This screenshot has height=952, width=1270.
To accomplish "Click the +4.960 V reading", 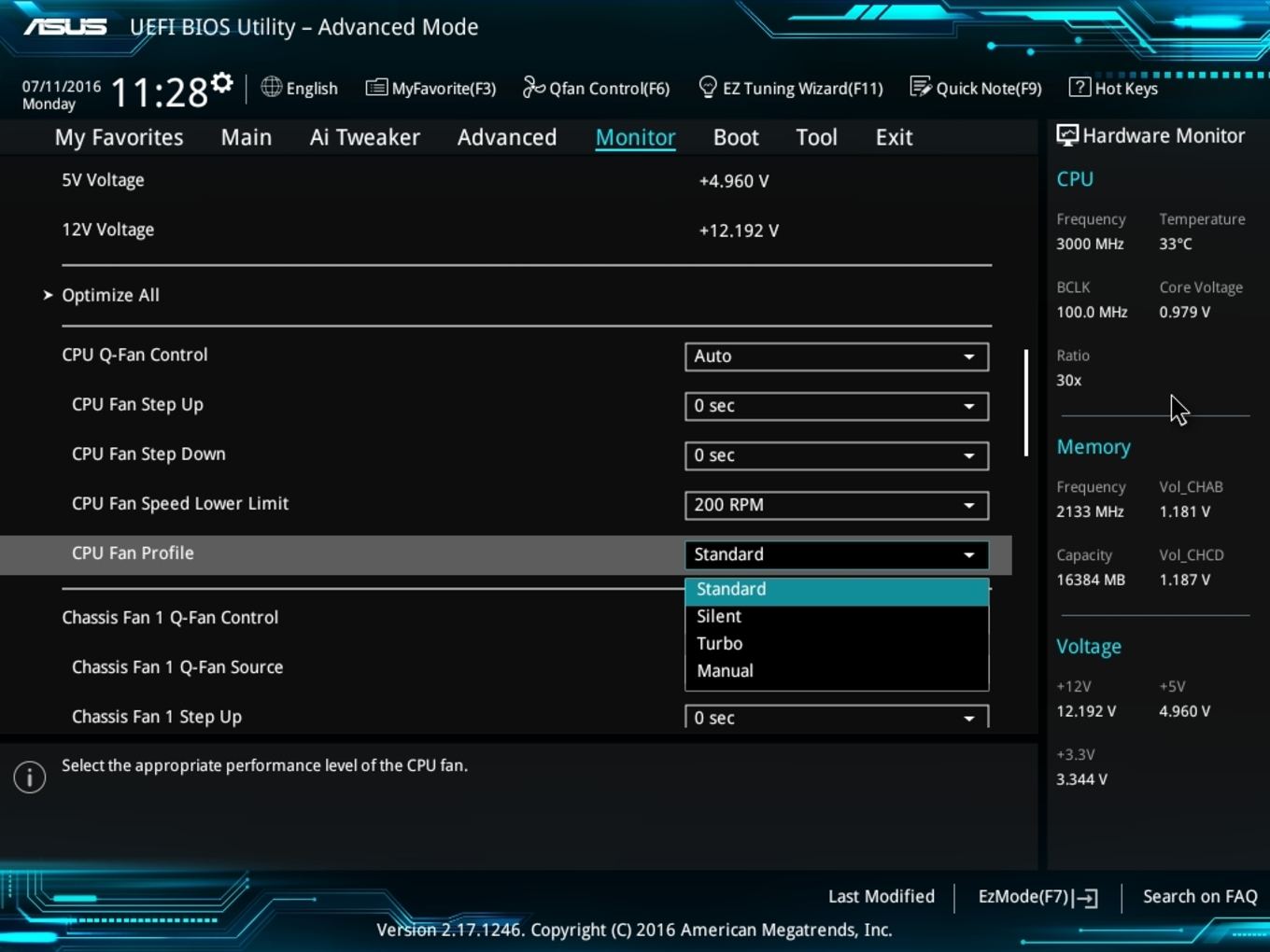I will [734, 181].
